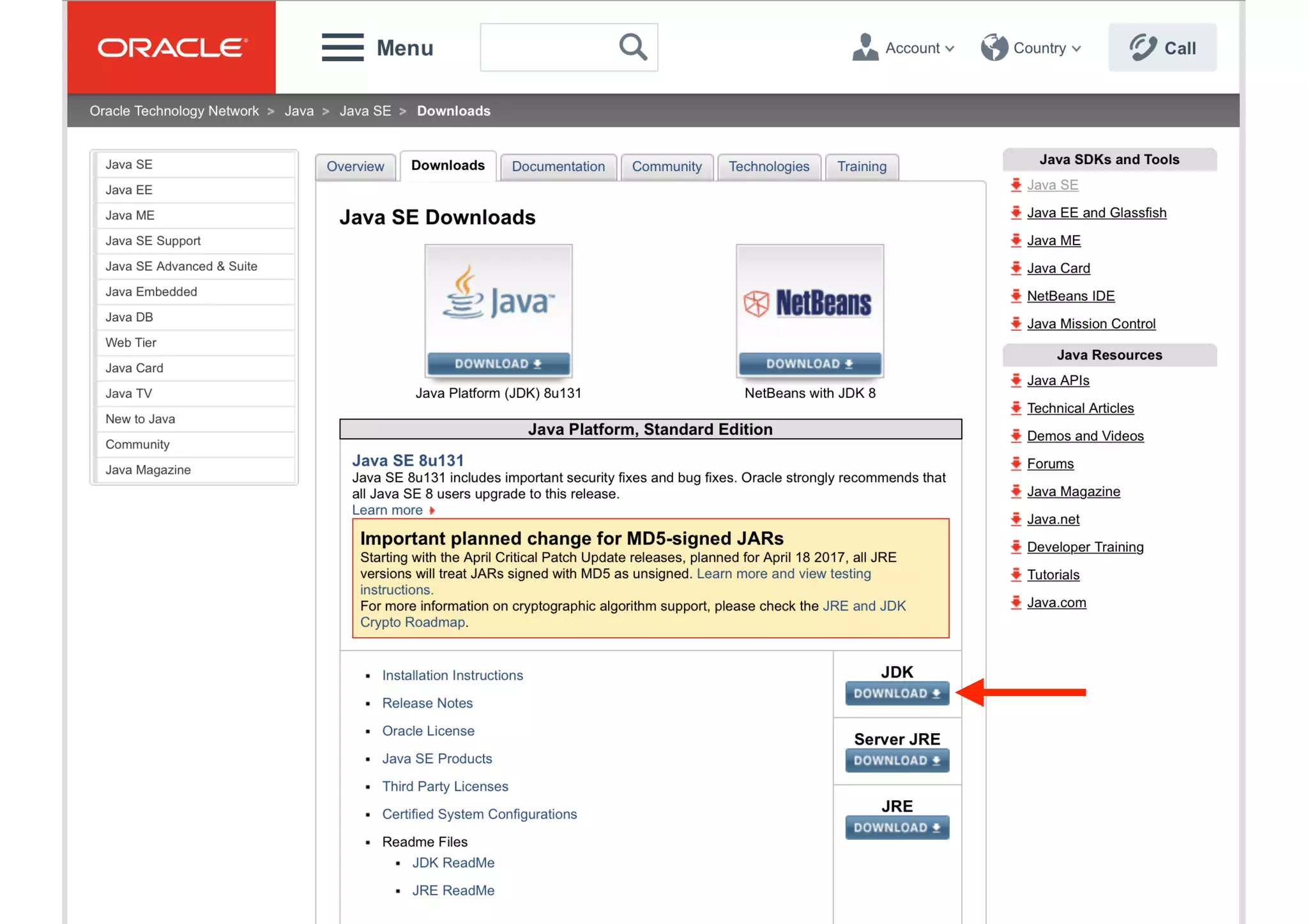Switch to the Documentation tab
The height and width of the screenshot is (924, 1308).
pyautogui.click(x=558, y=167)
